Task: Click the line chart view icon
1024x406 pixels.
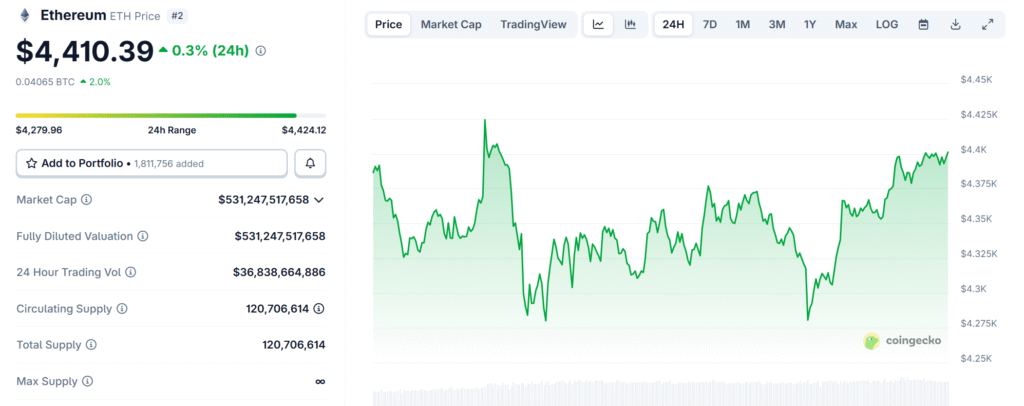Action: [598, 24]
